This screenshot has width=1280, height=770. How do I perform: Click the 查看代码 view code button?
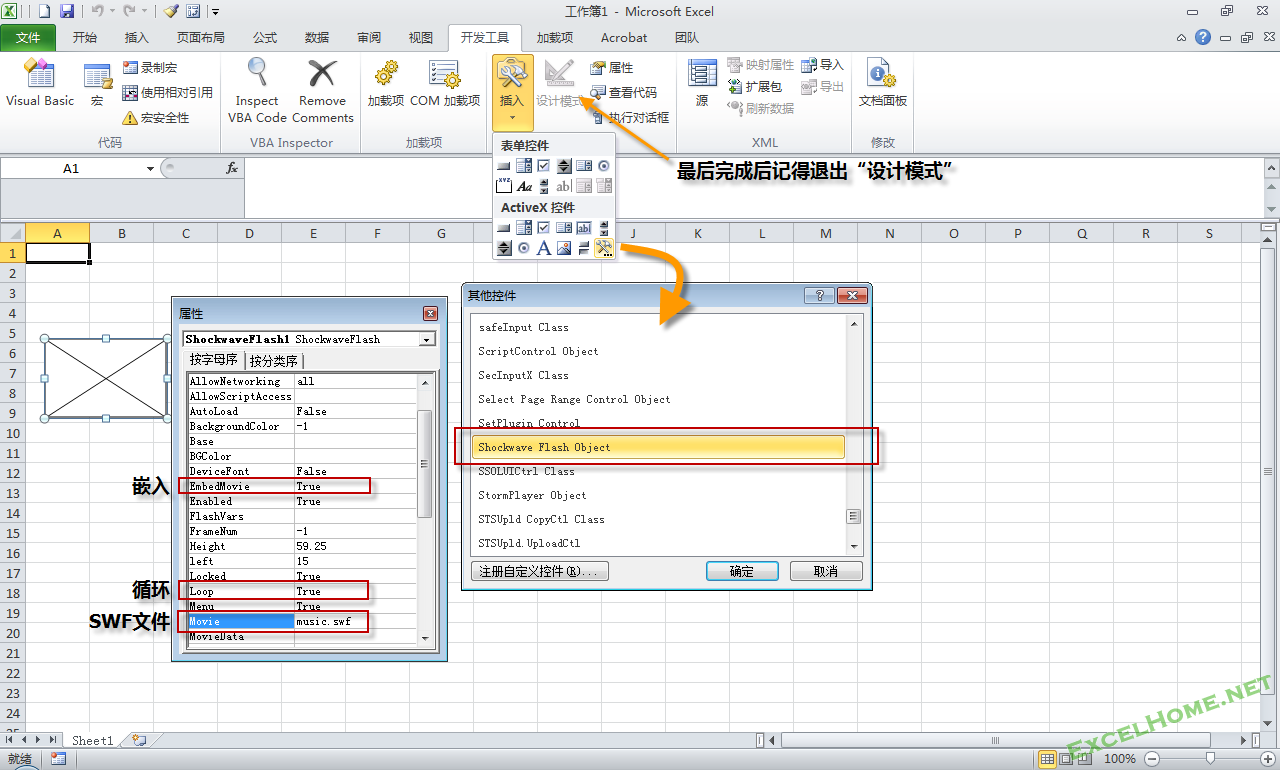[624, 92]
